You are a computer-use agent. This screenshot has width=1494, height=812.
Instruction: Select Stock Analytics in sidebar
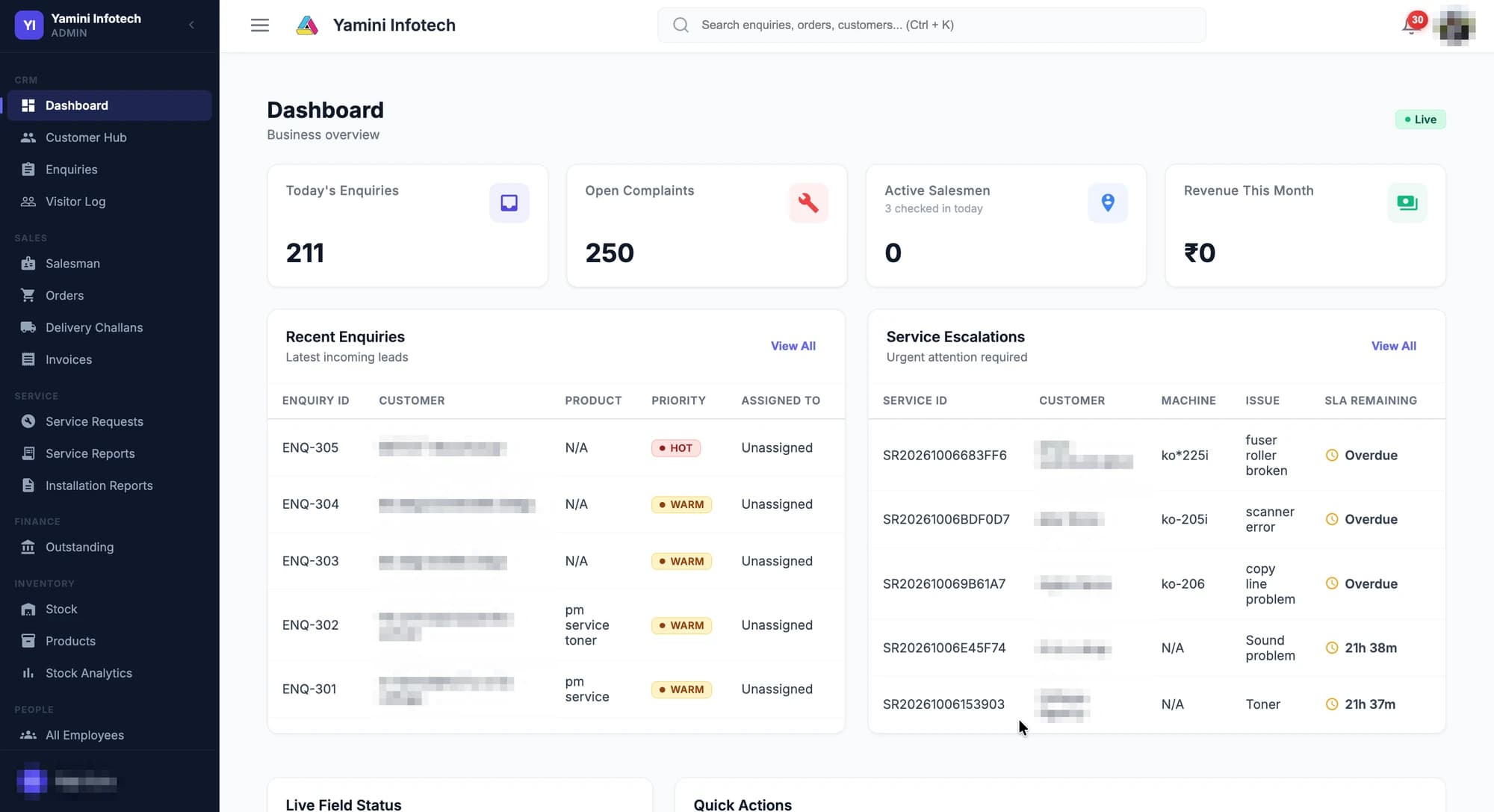pyautogui.click(x=109, y=673)
